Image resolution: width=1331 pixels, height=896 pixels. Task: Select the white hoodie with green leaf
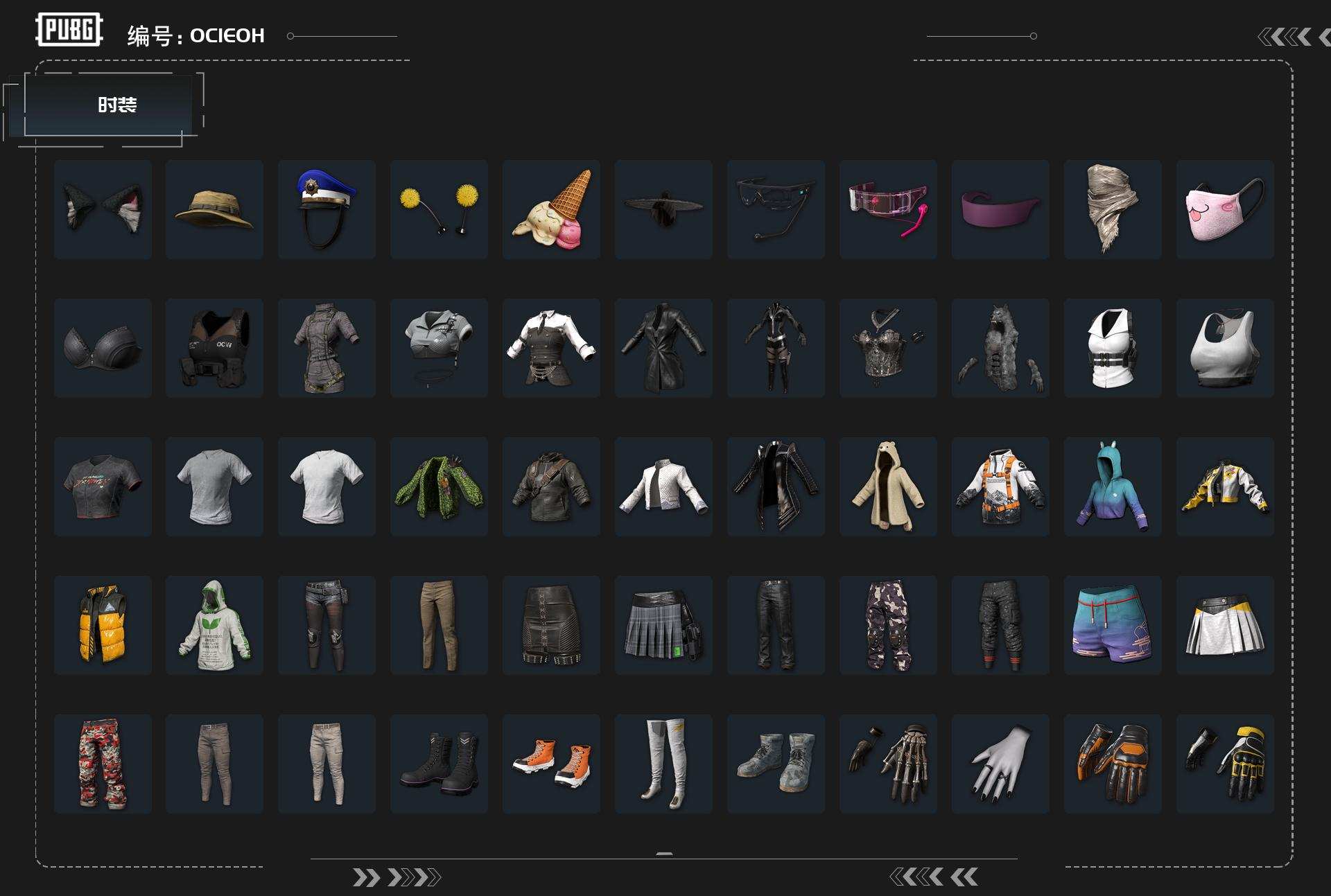click(x=214, y=625)
